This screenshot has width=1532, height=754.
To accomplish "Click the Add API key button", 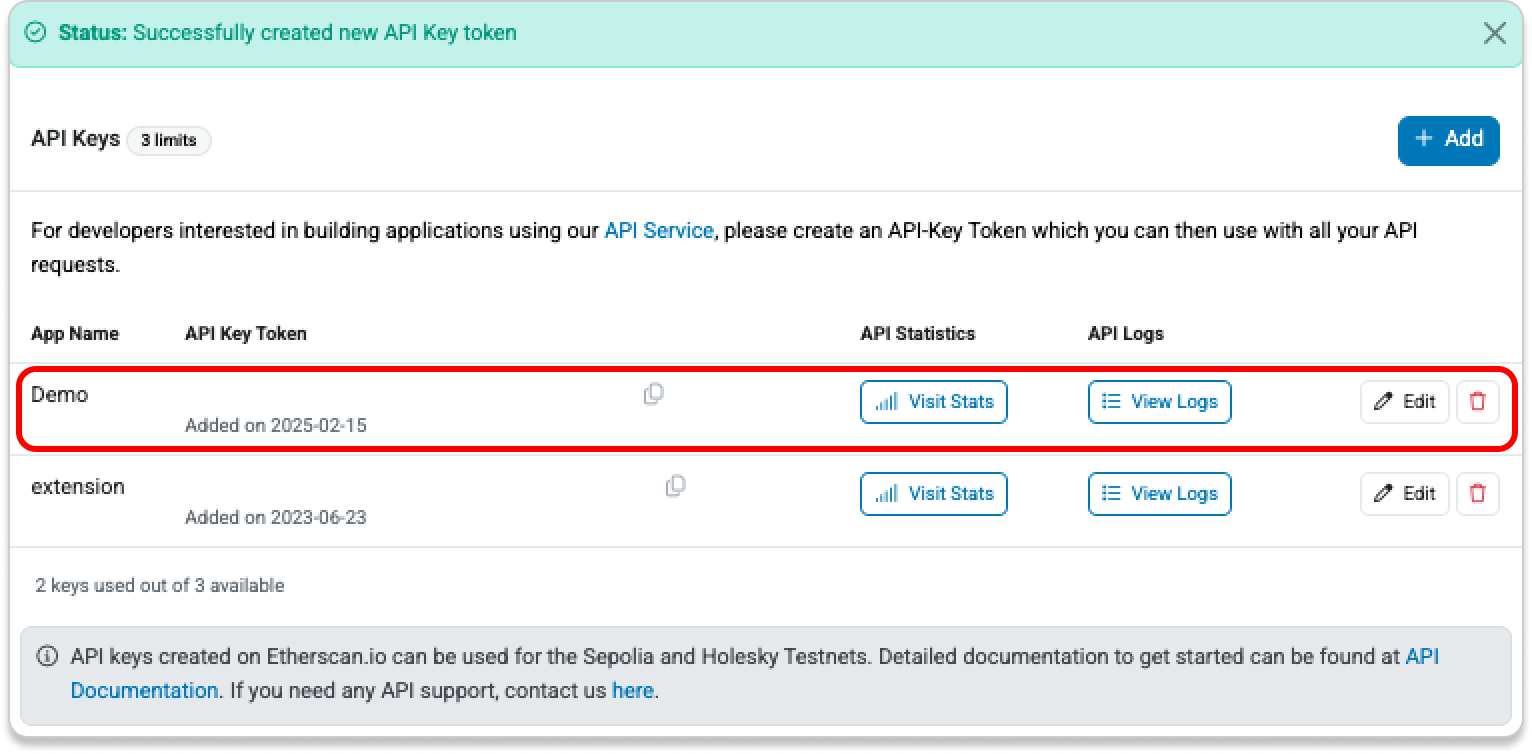I will [1448, 139].
